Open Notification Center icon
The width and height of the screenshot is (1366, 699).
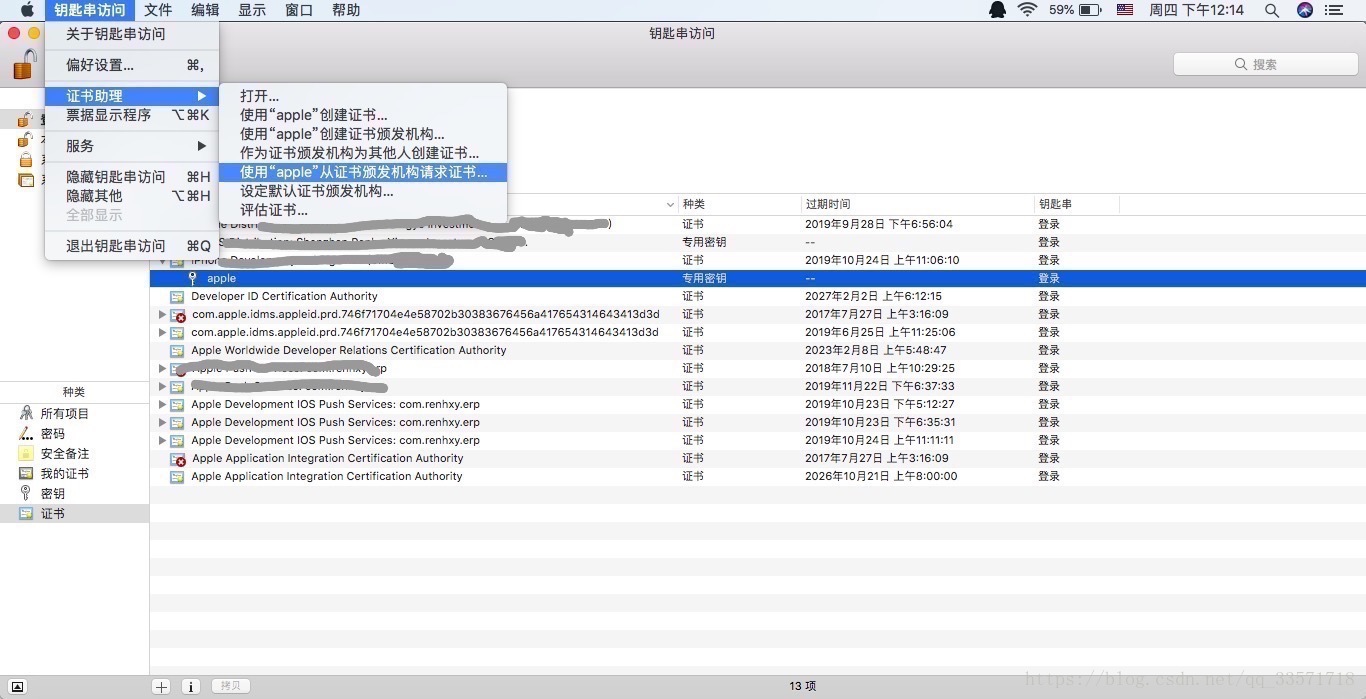[1334, 10]
